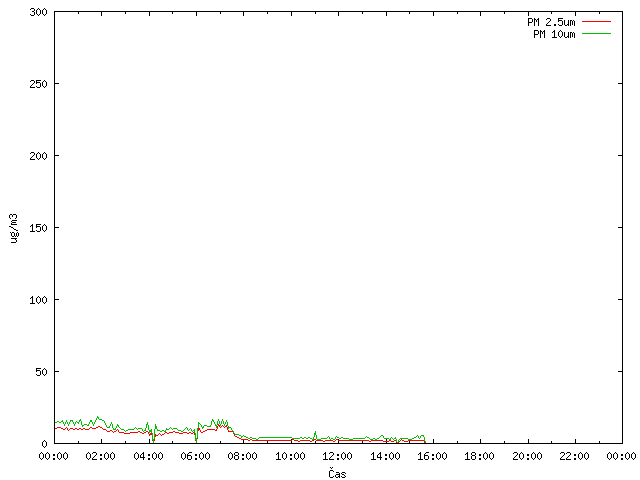This screenshot has width=640, height=480.
Task: Click the x-axis time label 20:00
Action: tap(527, 456)
